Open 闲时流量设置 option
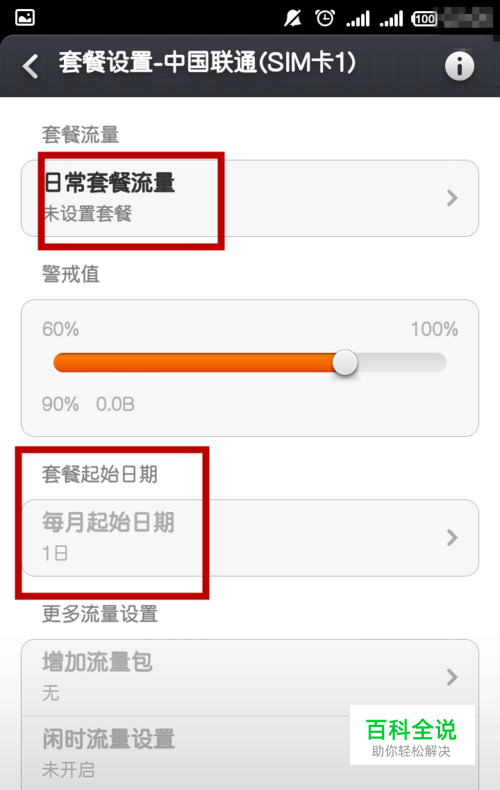The image size is (500, 790). pyautogui.click(x=250, y=753)
